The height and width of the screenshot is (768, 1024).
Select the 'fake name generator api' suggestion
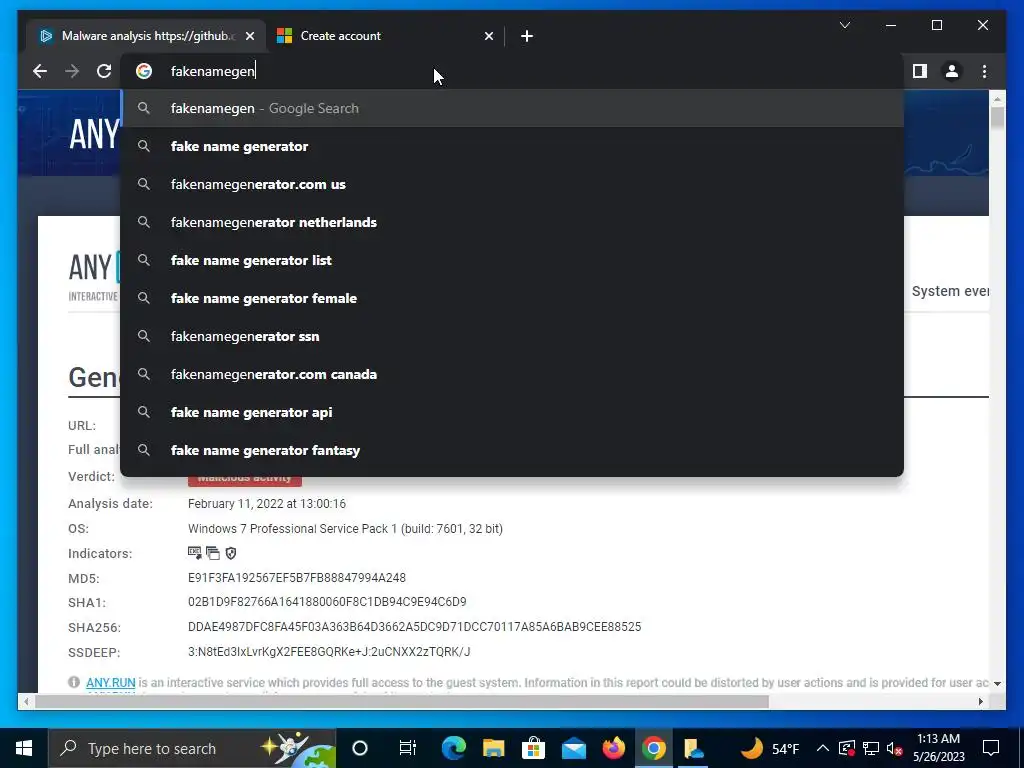click(512, 412)
